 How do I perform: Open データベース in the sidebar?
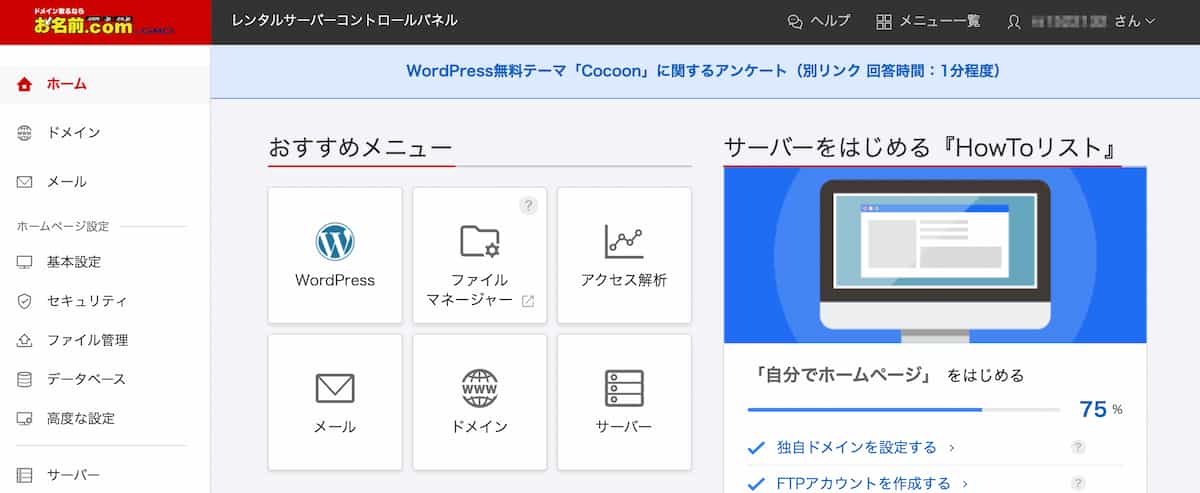pos(86,379)
